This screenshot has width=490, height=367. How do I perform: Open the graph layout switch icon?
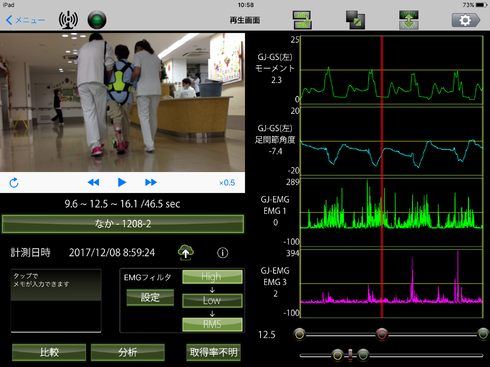point(302,20)
